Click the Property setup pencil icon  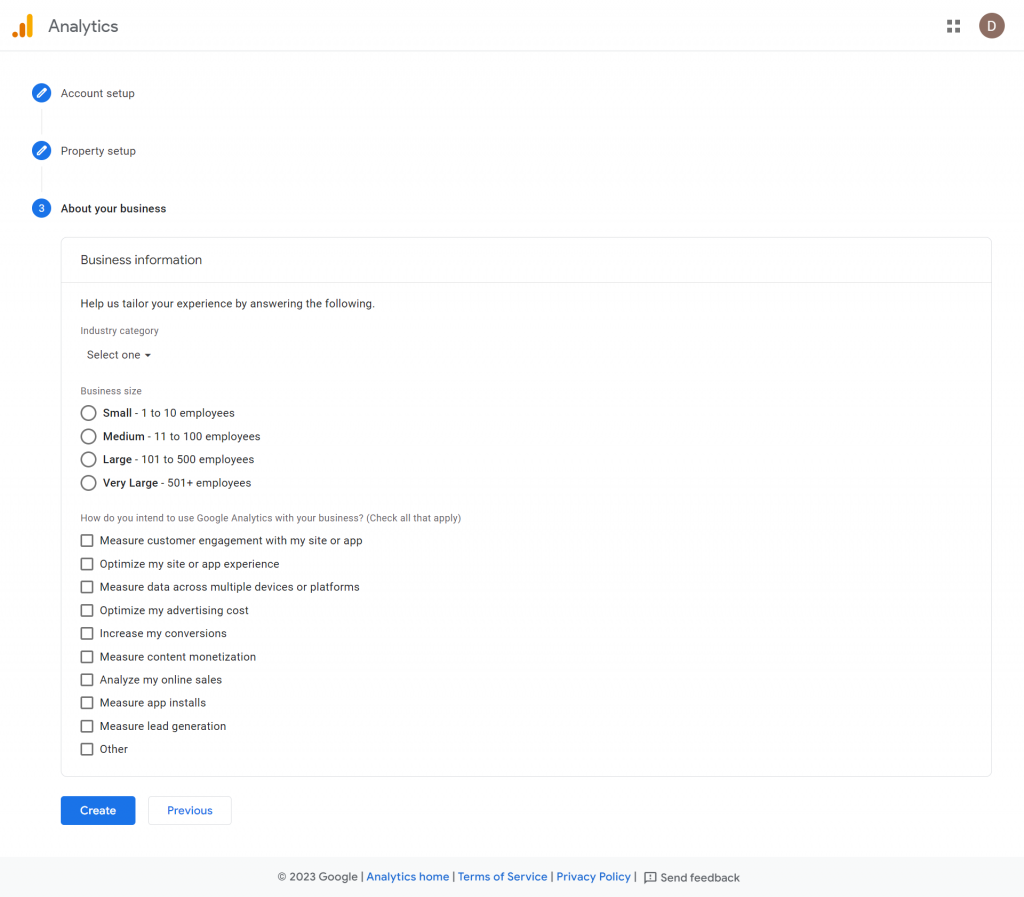41,151
